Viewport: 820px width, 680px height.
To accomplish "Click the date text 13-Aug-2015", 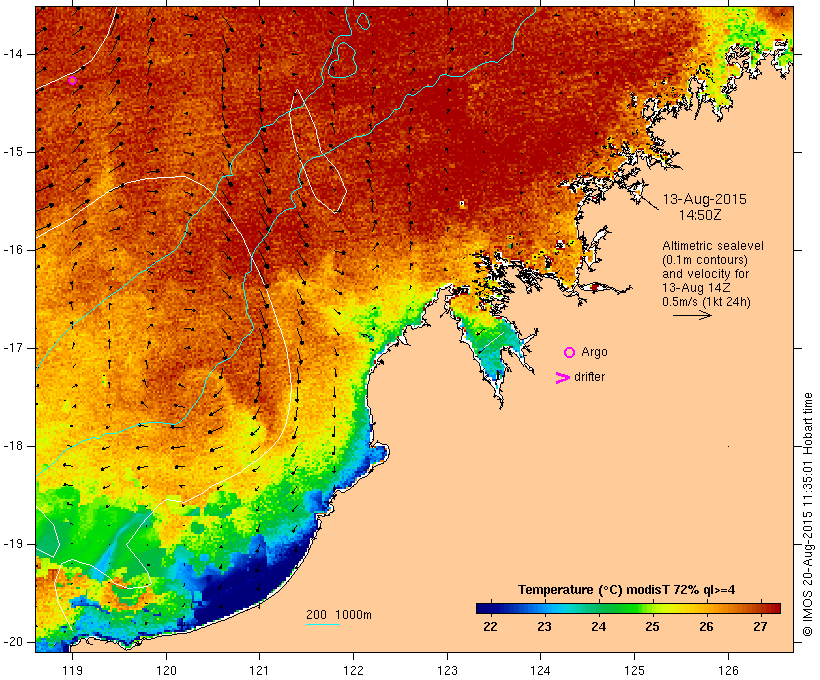I will tap(704, 199).
